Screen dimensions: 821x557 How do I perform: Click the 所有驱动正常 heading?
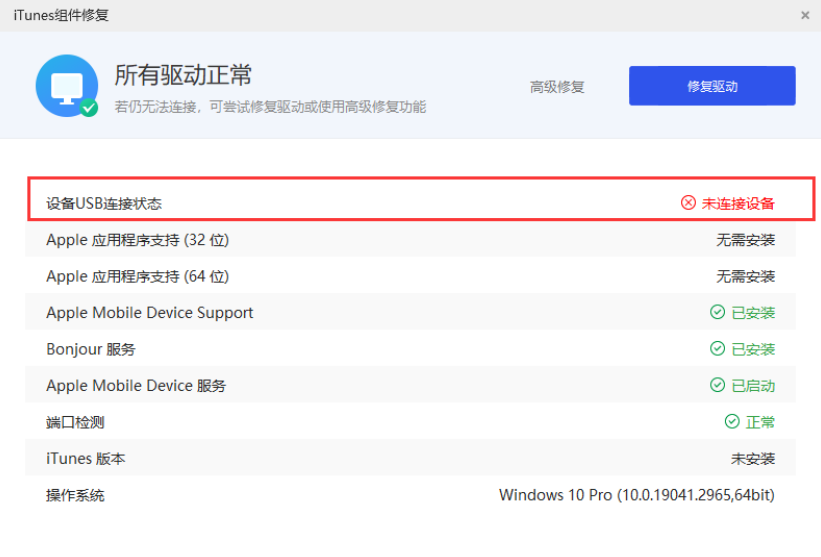click(x=183, y=75)
